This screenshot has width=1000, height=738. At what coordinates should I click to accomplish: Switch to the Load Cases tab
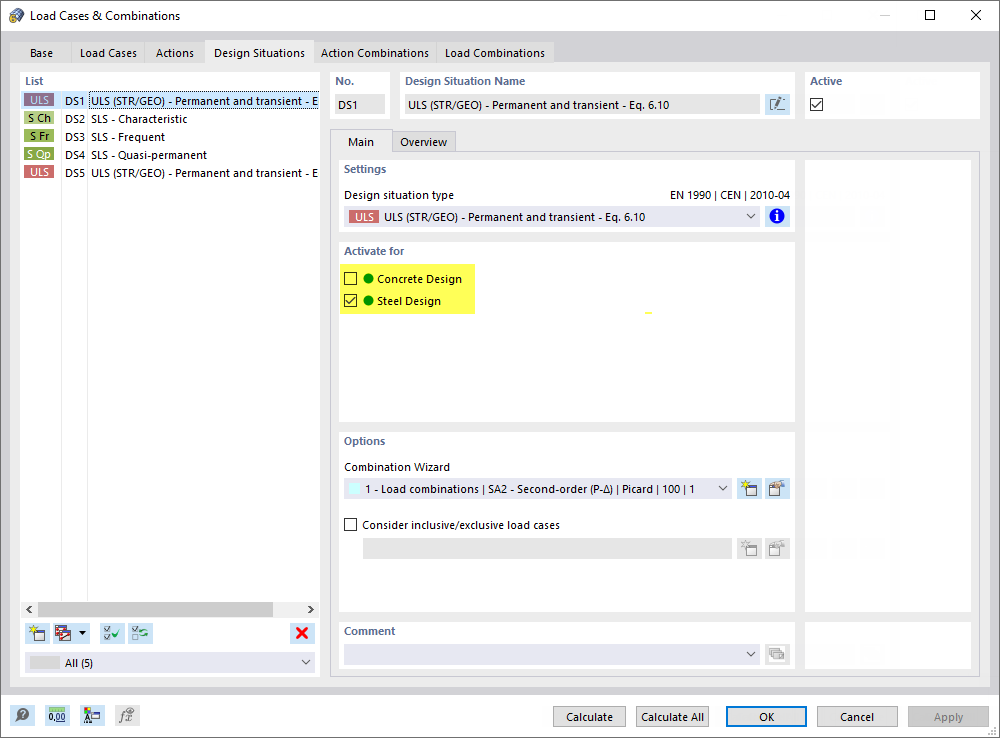tap(108, 53)
